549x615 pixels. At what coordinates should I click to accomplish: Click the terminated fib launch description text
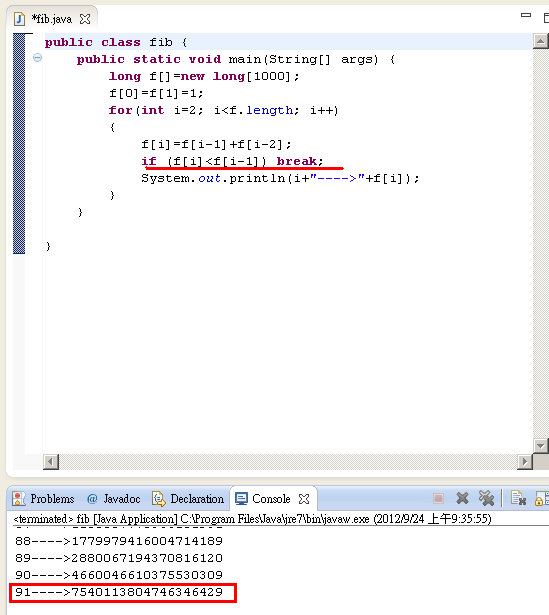point(252,519)
